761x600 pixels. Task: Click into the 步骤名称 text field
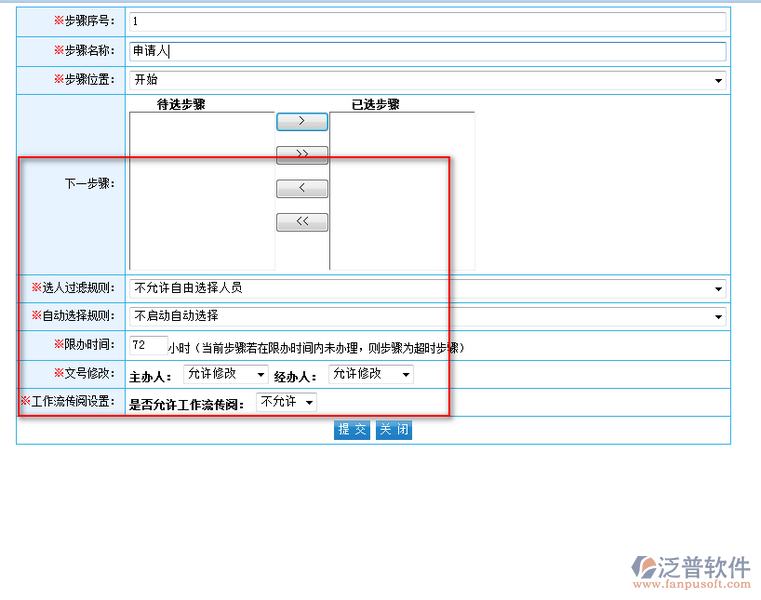pos(428,51)
